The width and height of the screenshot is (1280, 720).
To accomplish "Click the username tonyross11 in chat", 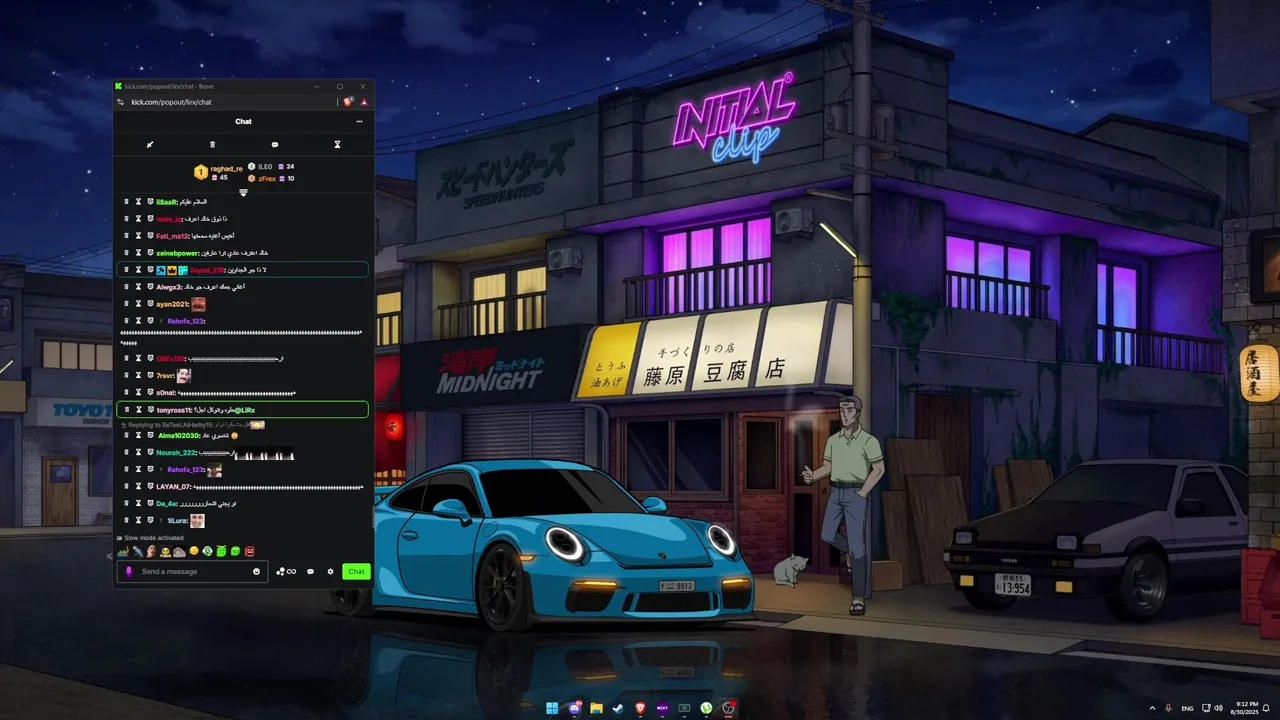I will (x=175, y=410).
